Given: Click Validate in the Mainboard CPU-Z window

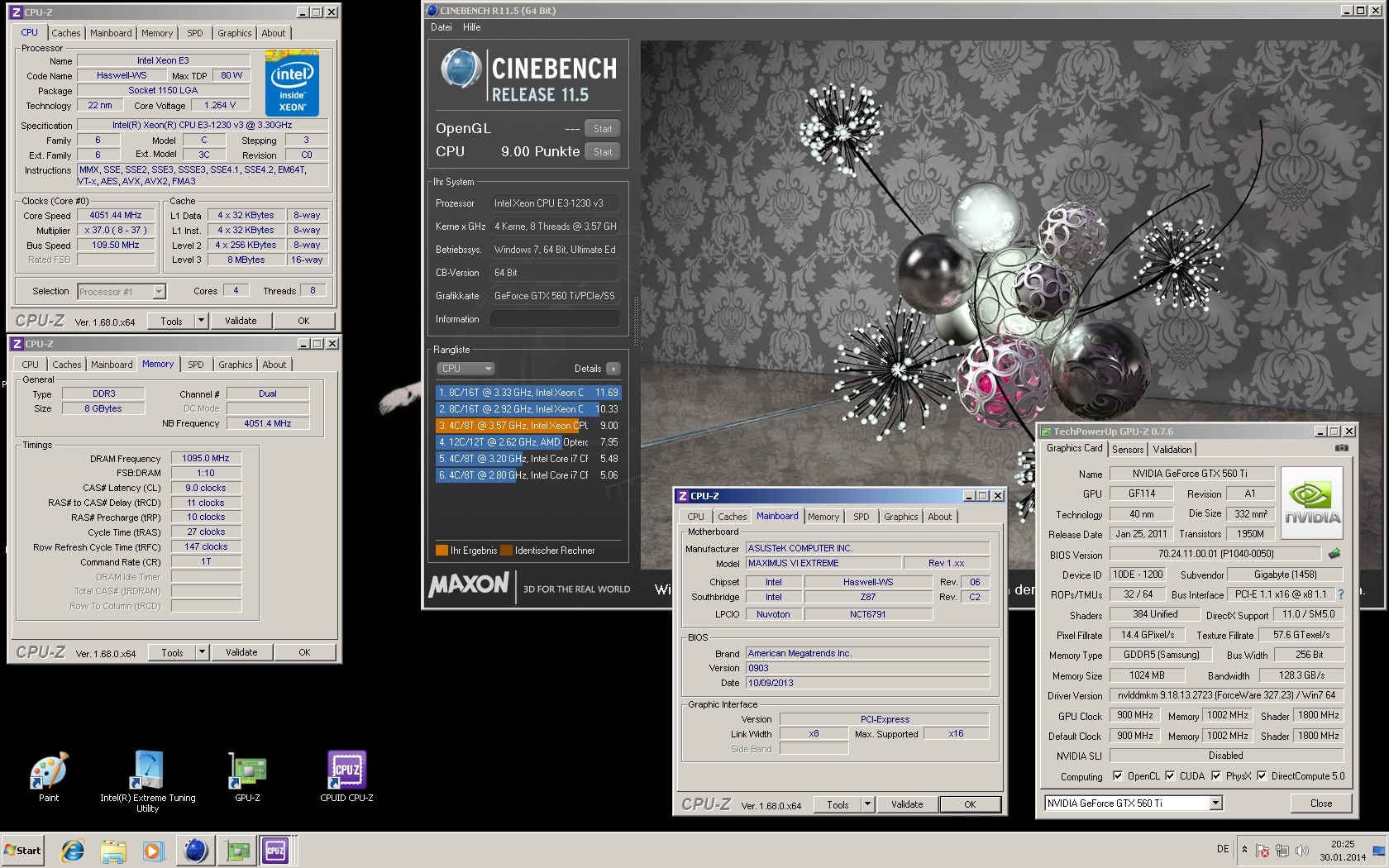Looking at the screenshot, I should tap(907, 804).
